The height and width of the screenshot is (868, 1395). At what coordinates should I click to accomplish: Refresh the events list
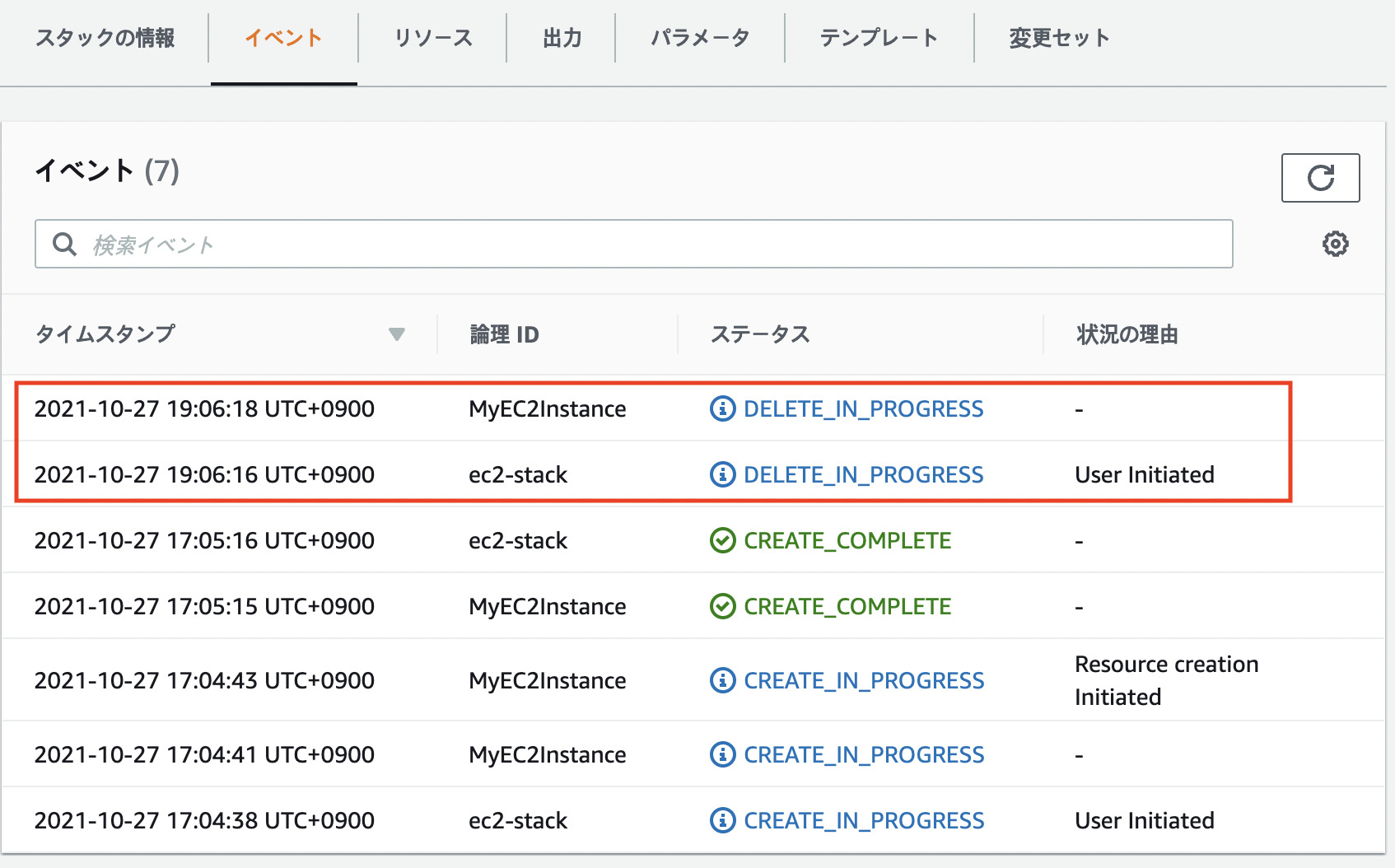1319,177
